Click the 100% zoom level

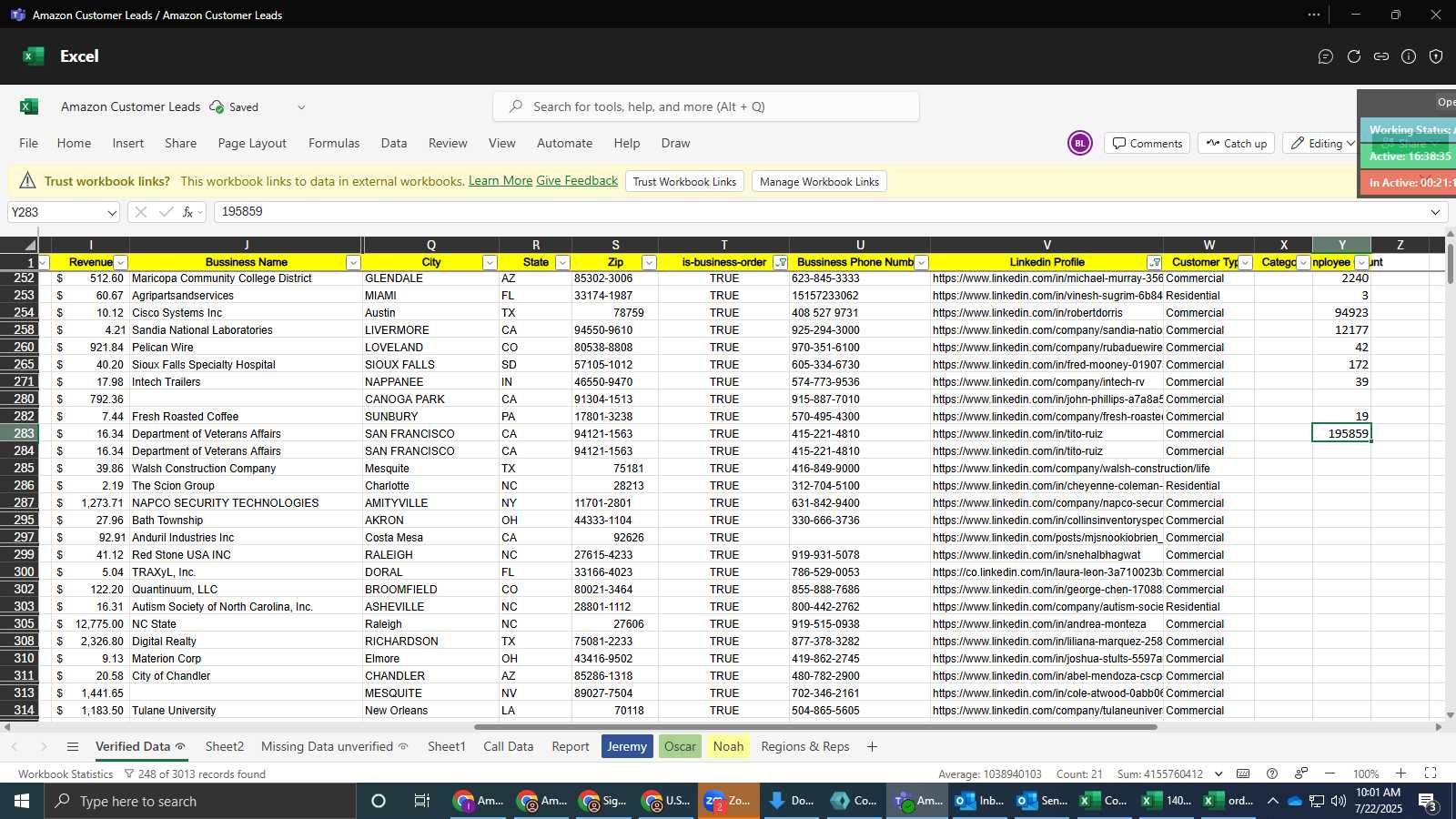1365,774
